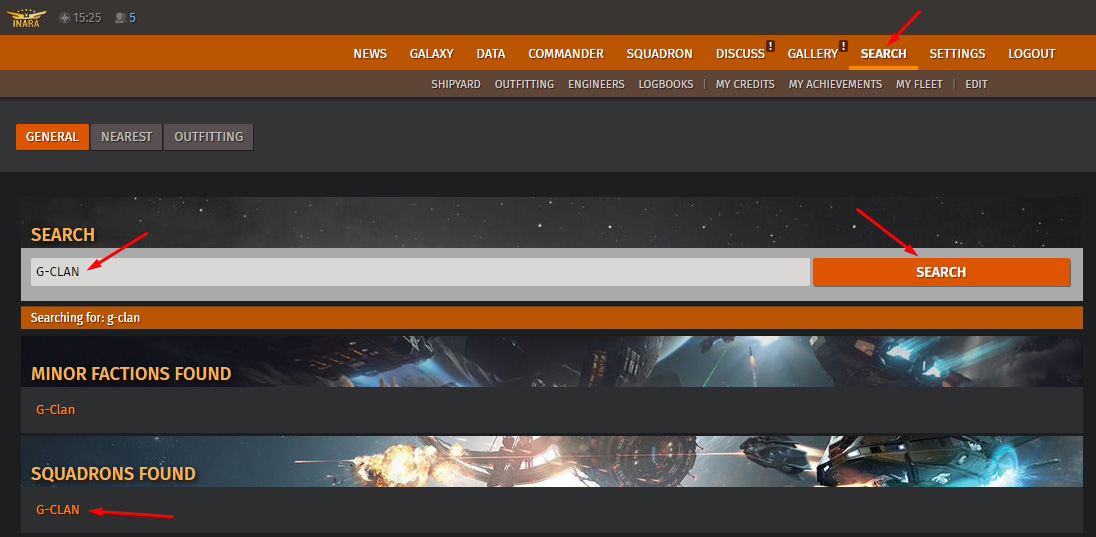The width and height of the screenshot is (1096, 537).
Task: Open the Settings menu item
Action: [x=956, y=54]
